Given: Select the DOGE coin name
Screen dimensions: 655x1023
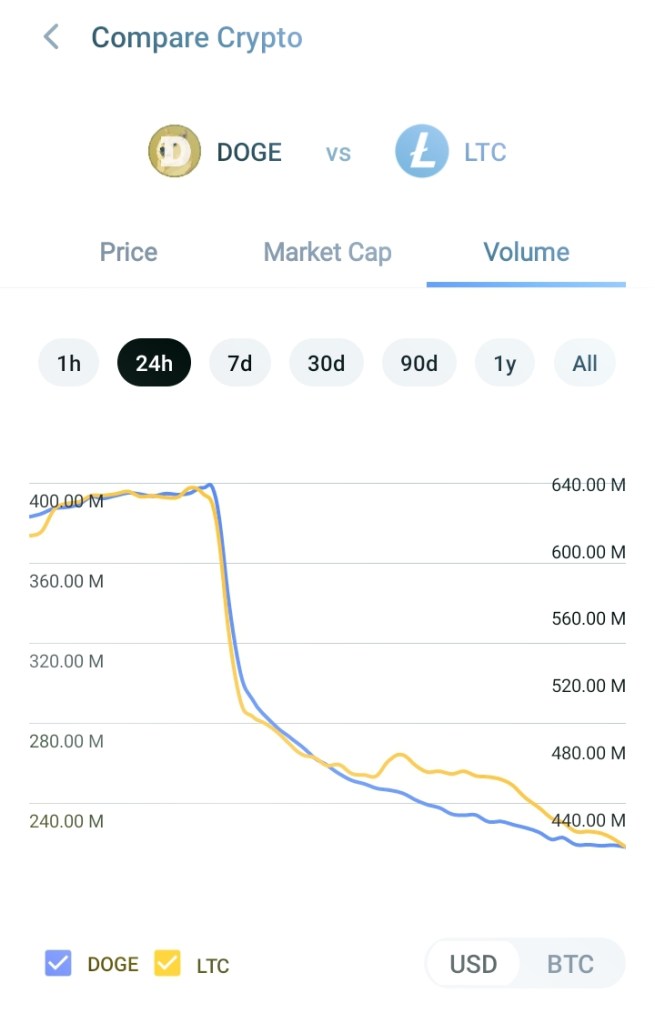Looking at the screenshot, I should pyautogui.click(x=249, y=153).
